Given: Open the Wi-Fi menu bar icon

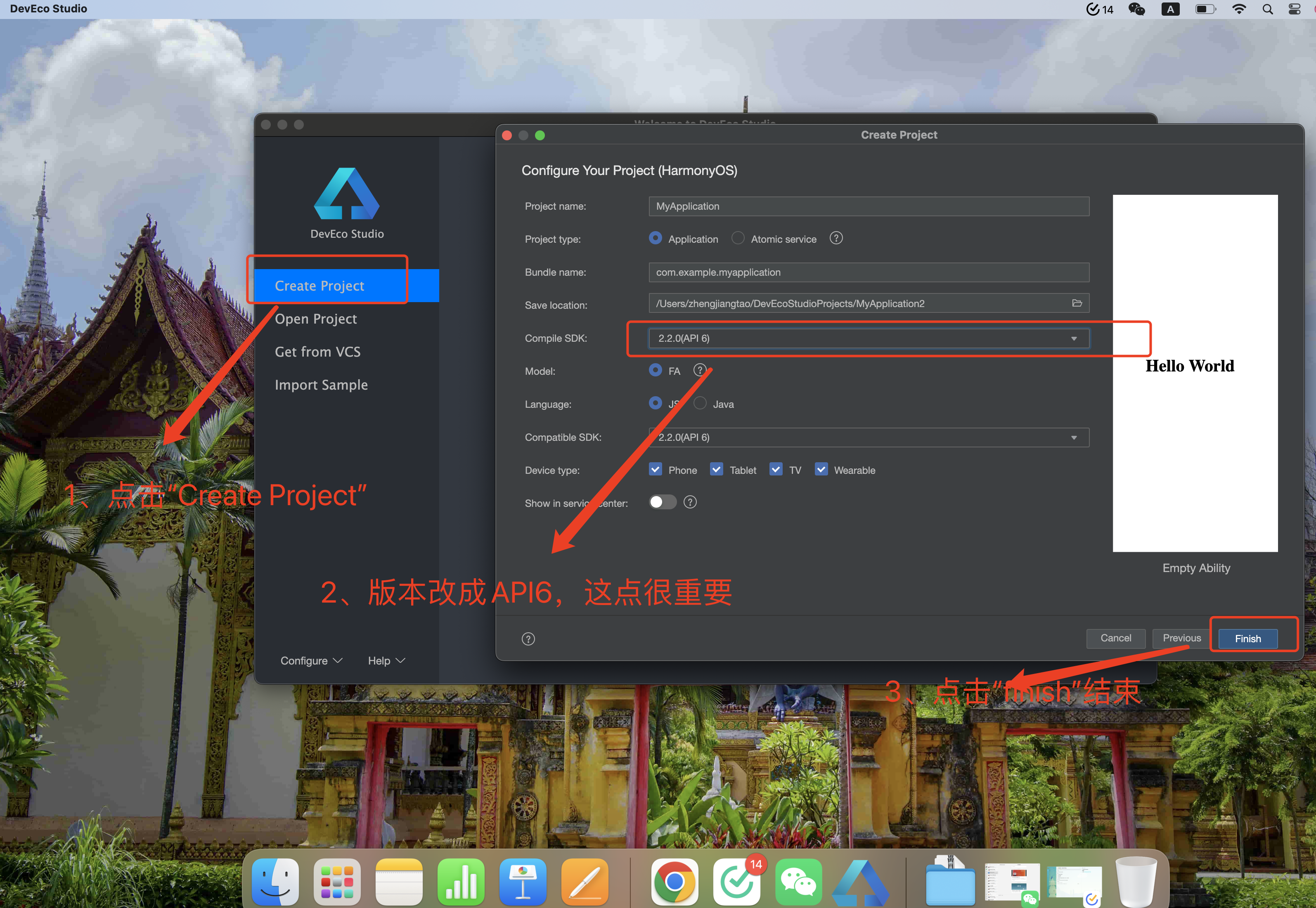Looking at the screenshot, I should [1239, 9].
